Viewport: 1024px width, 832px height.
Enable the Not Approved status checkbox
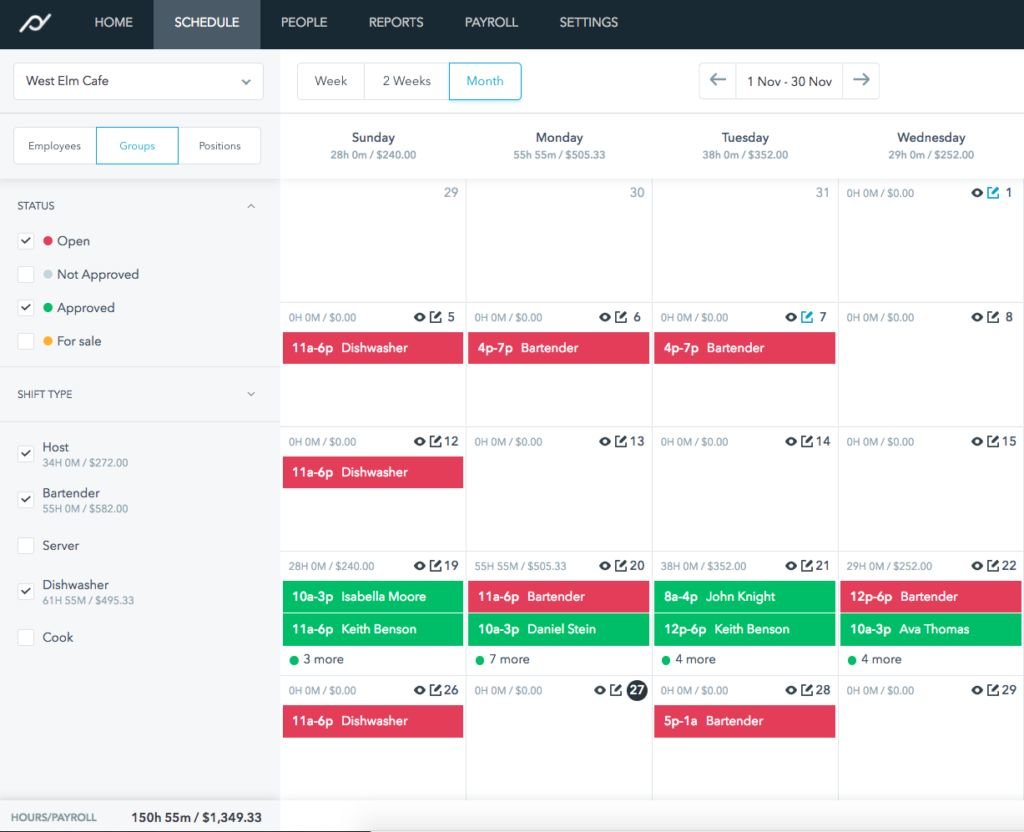pos(26,274)
